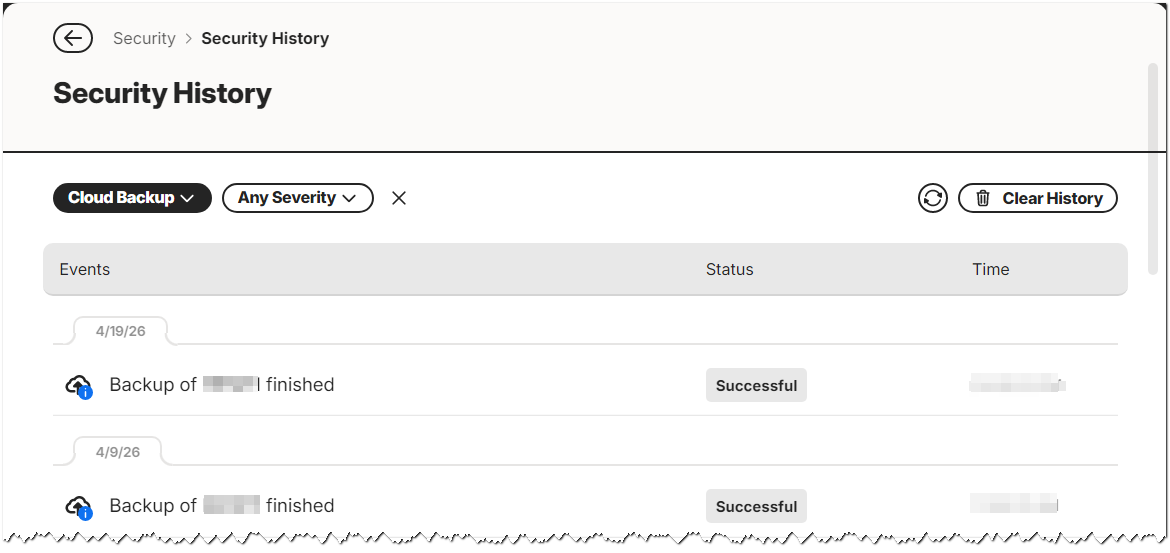Click the vertical scrollbar thumb
1170x553 pixels.
(1153, 170)
